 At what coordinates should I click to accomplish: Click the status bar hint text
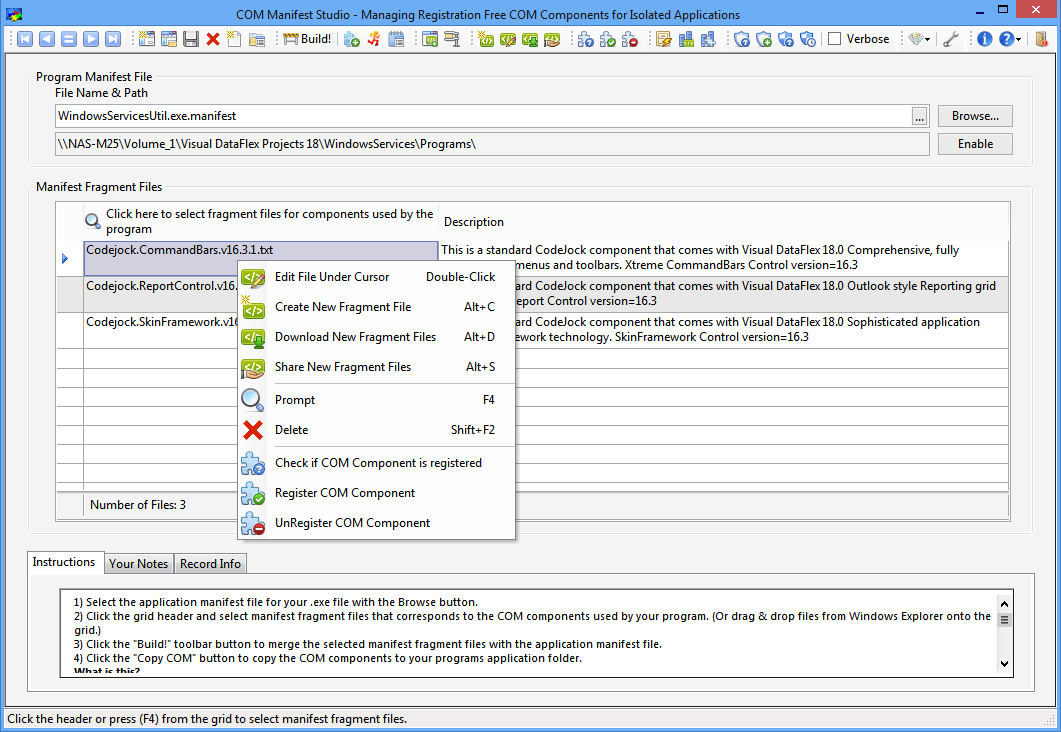[x=207, y=719]
